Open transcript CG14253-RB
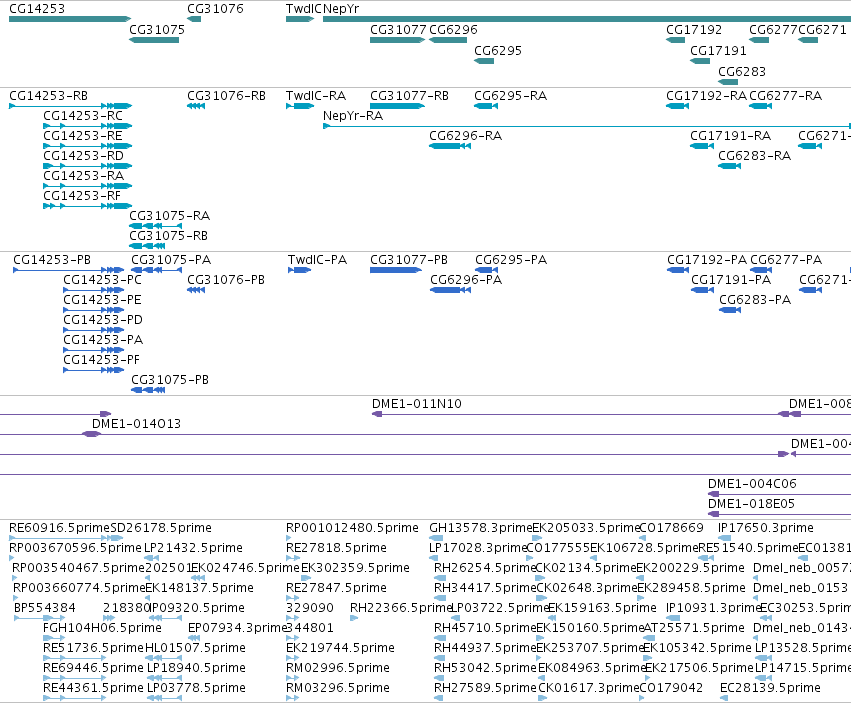This screenshot has height=703, width=851. click(71, 106)
